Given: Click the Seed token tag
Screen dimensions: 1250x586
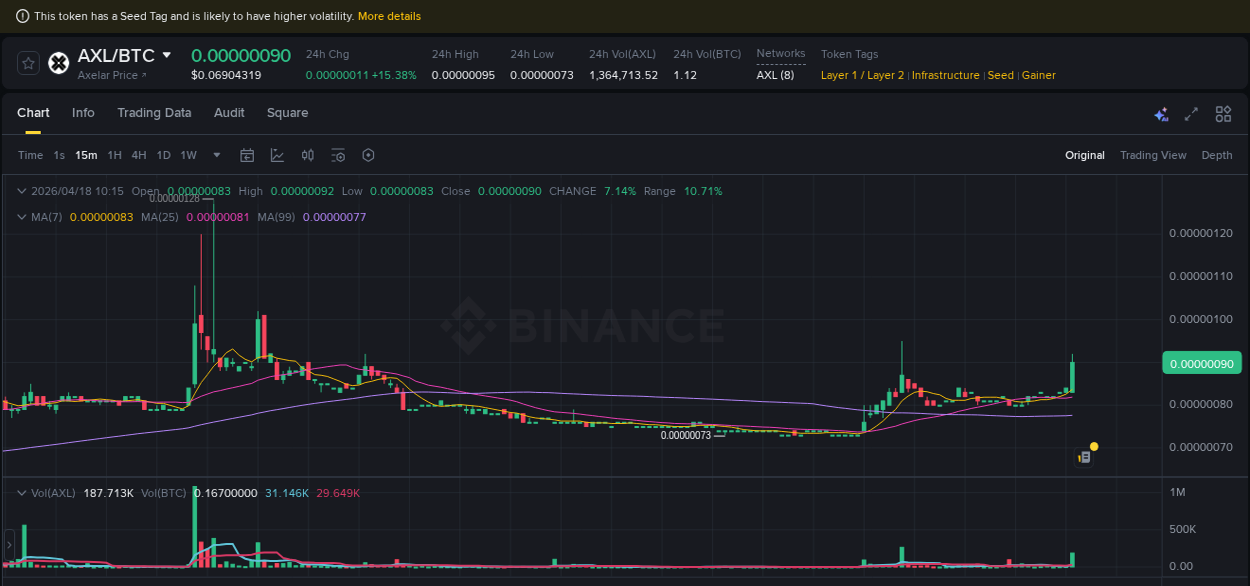Looking at the screenshot, I should [1001, 75].
